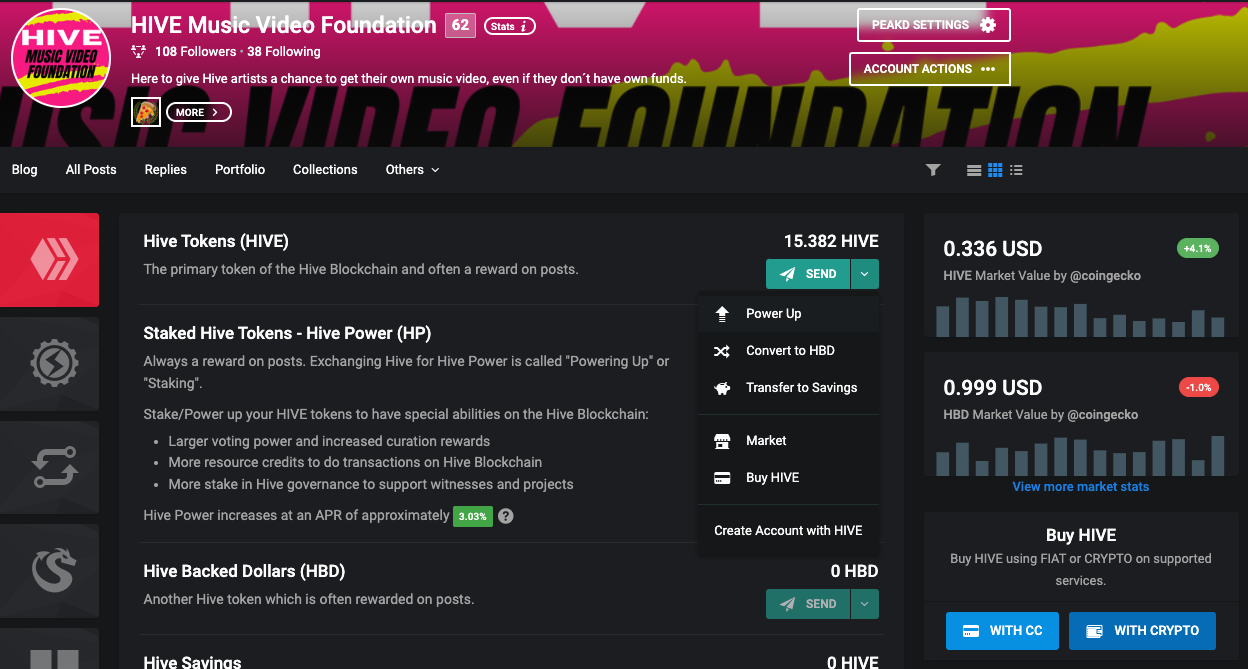The height and width of the screenshot is (669, 1248).
Task: Click the red -1.0% change badge
Action: pos(1197,387)
